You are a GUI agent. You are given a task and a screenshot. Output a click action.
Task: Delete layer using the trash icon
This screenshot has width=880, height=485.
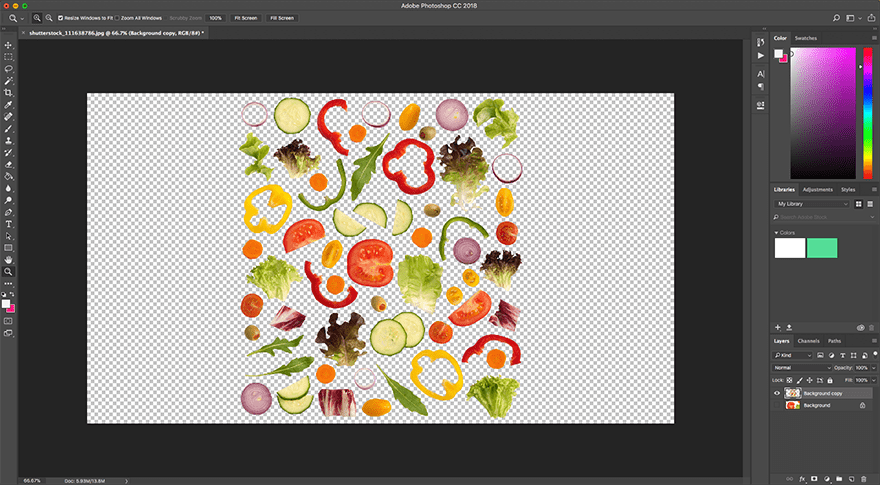pos(862,478)
